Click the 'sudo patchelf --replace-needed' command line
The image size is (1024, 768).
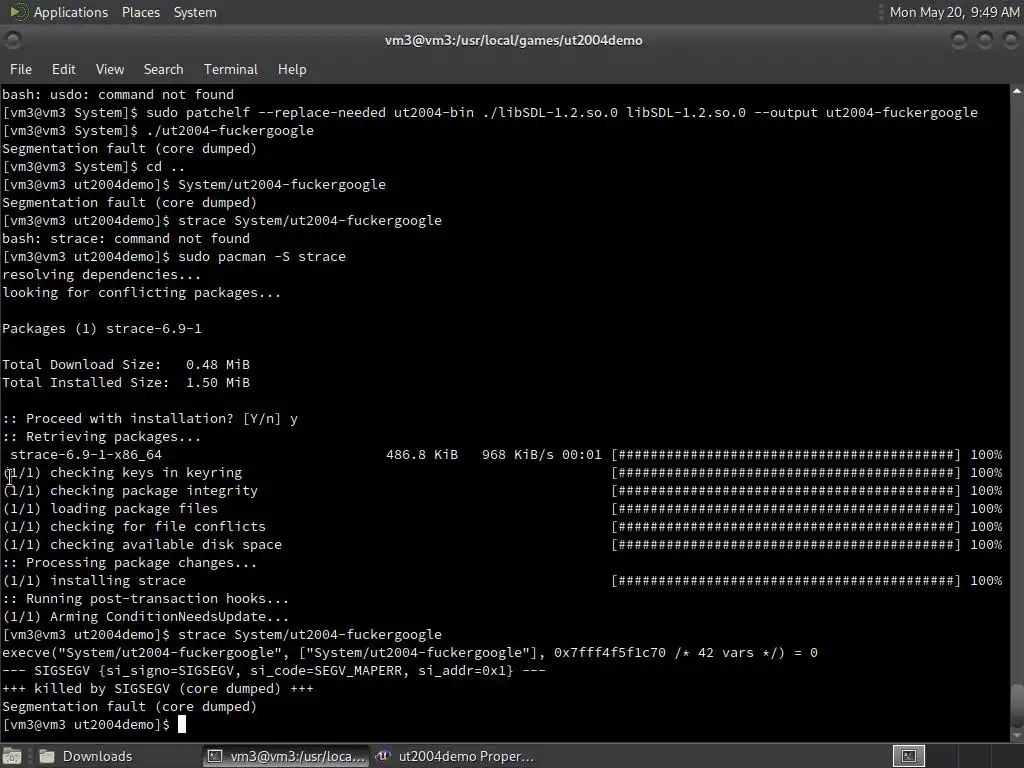(x=490, y=112)
